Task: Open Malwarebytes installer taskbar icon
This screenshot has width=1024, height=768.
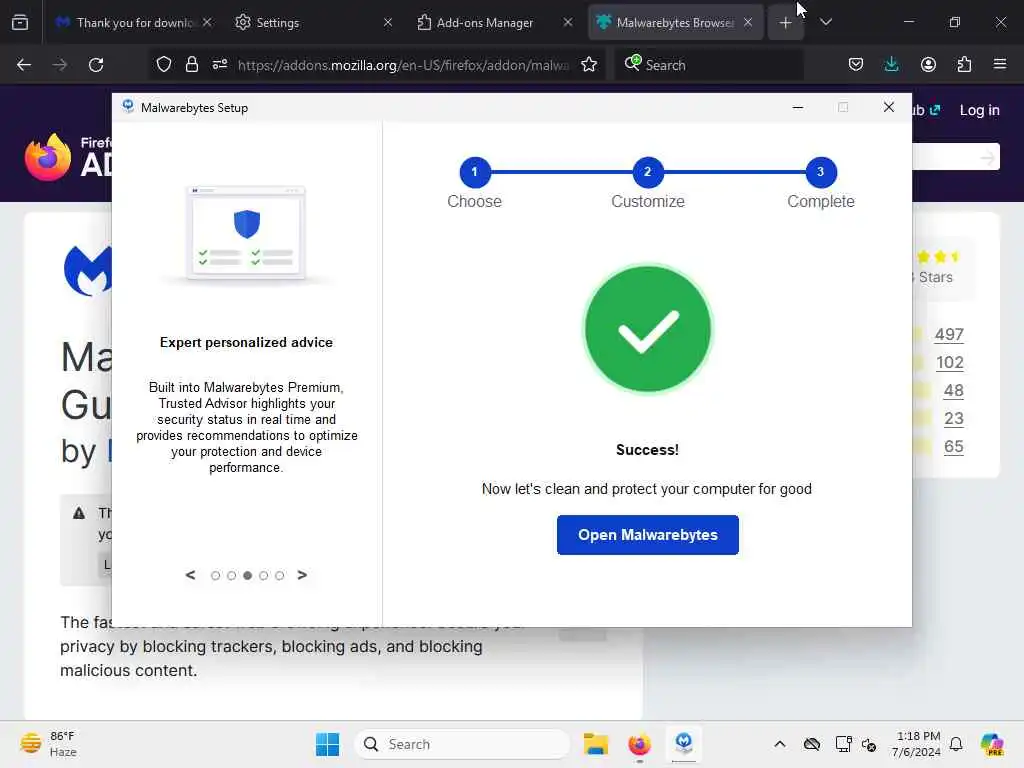Action: [684, 744]
